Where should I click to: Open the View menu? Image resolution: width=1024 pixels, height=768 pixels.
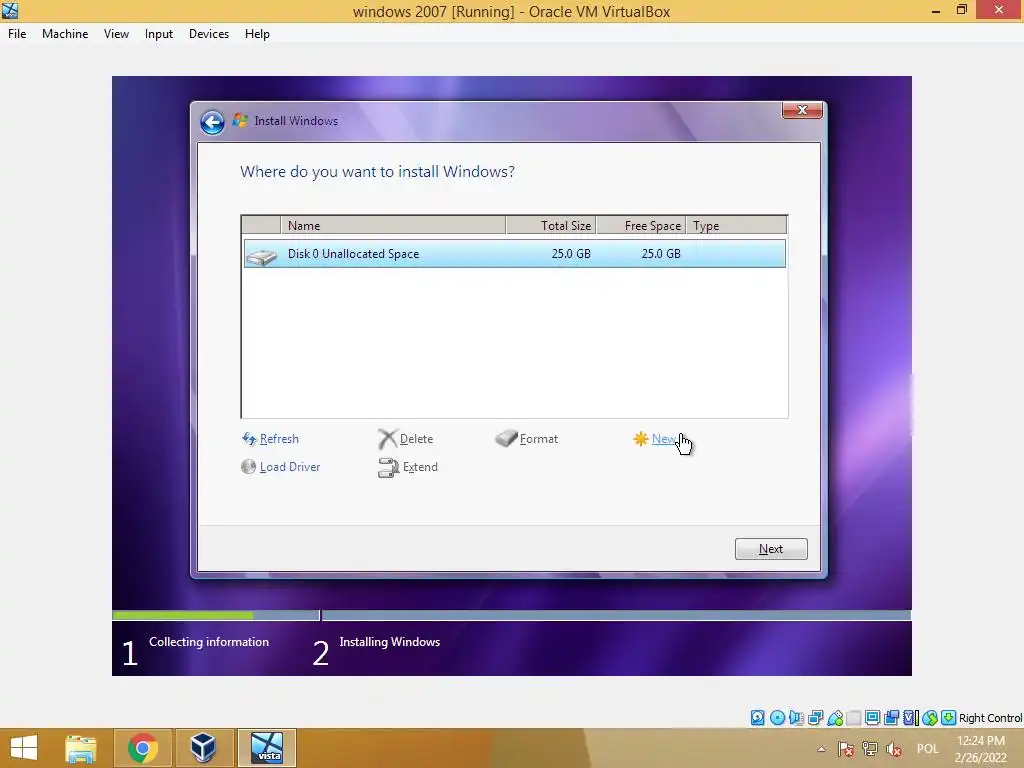pyautogui.click(x=116, y=34)
